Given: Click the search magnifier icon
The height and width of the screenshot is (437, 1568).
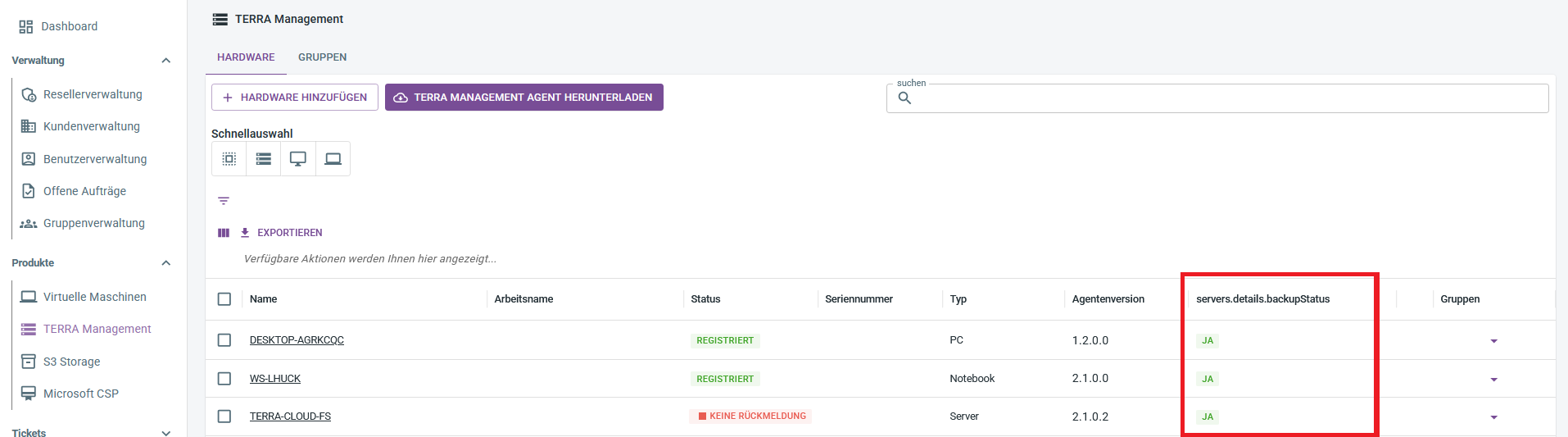Looking at the screenshot, I should click(904, 98).
